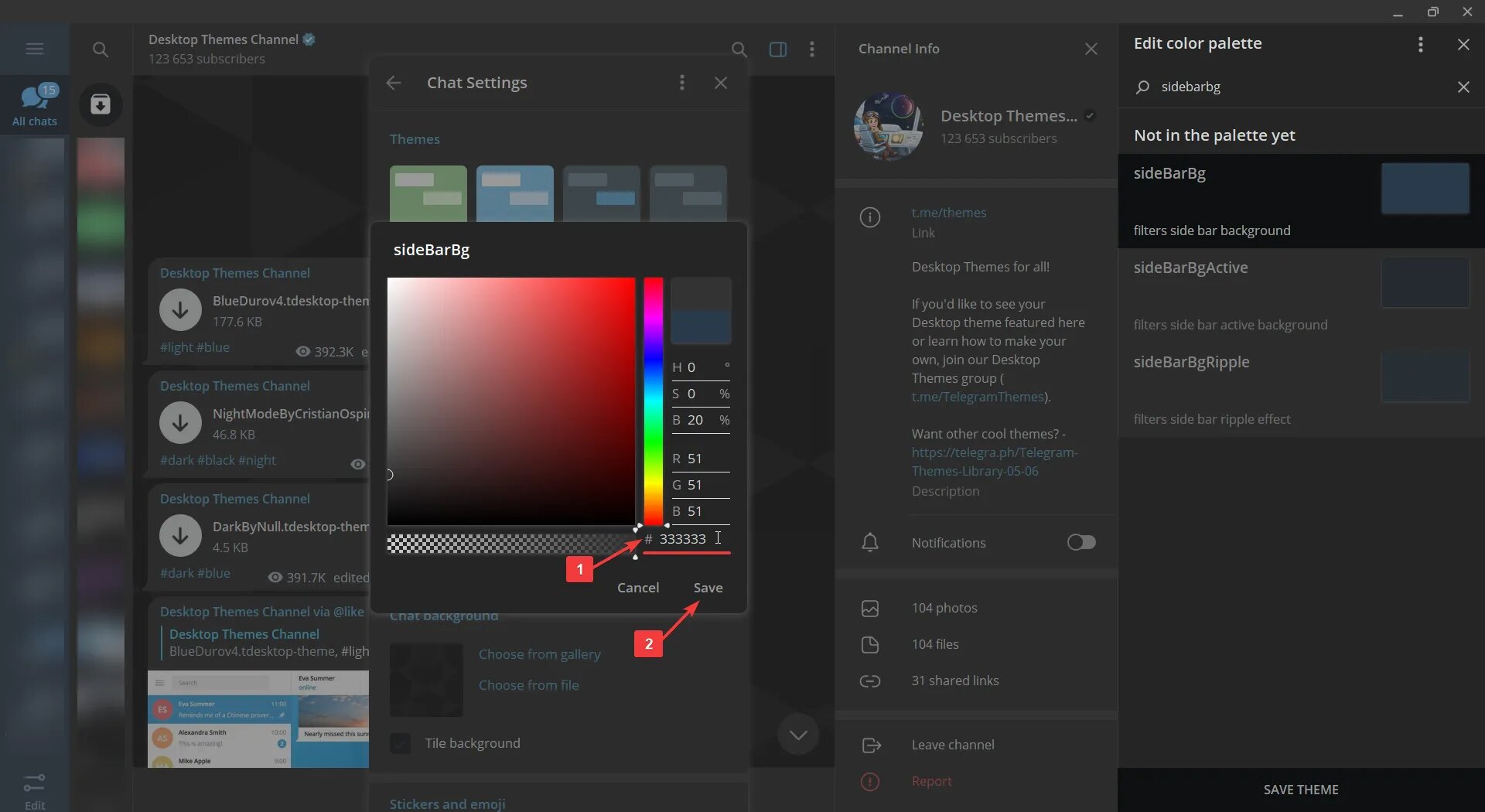Click Leave channel
This screenshot has width=1485, height=812.
click(953, 745)
